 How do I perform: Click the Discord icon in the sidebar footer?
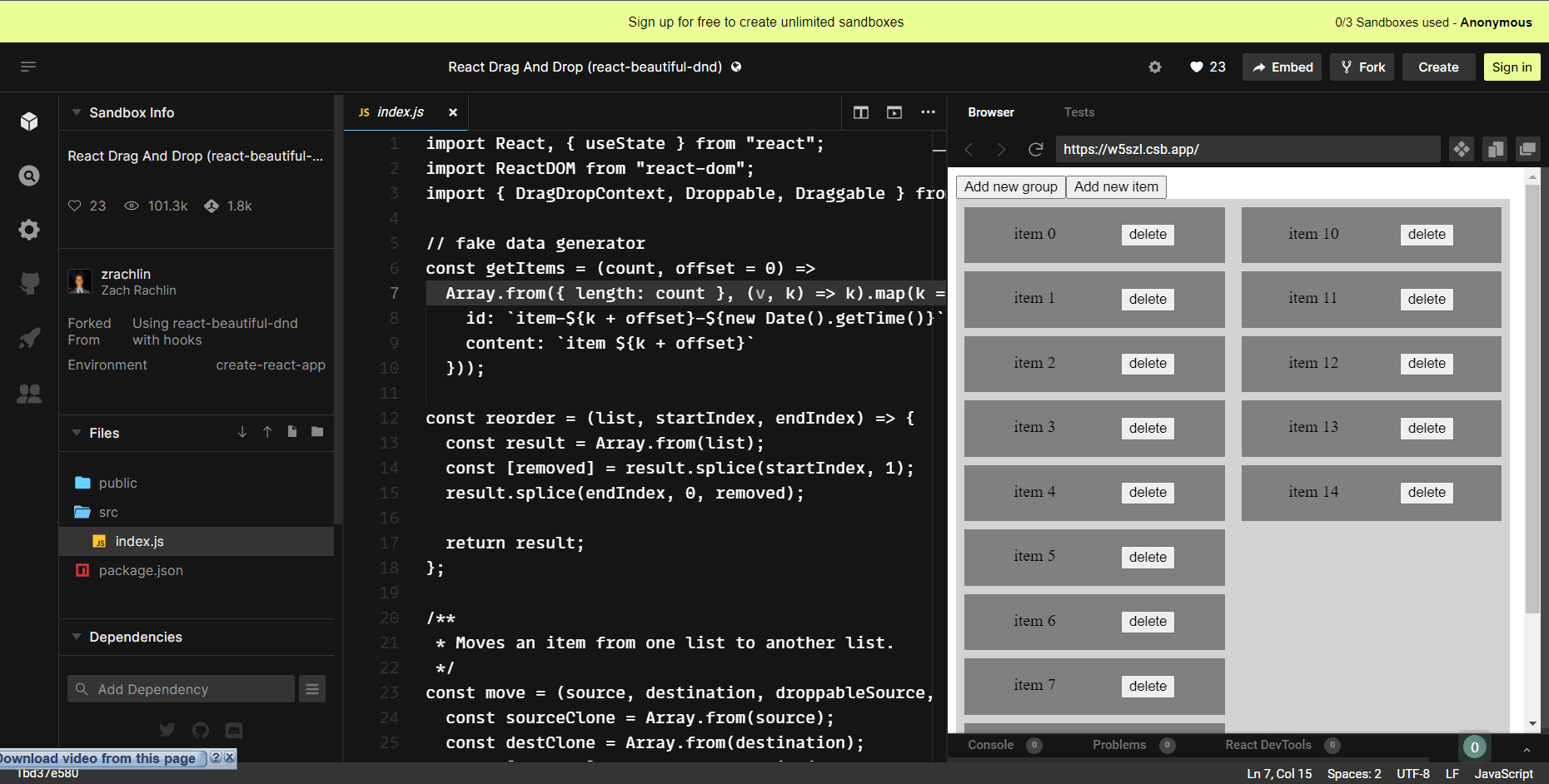[234, 730]
